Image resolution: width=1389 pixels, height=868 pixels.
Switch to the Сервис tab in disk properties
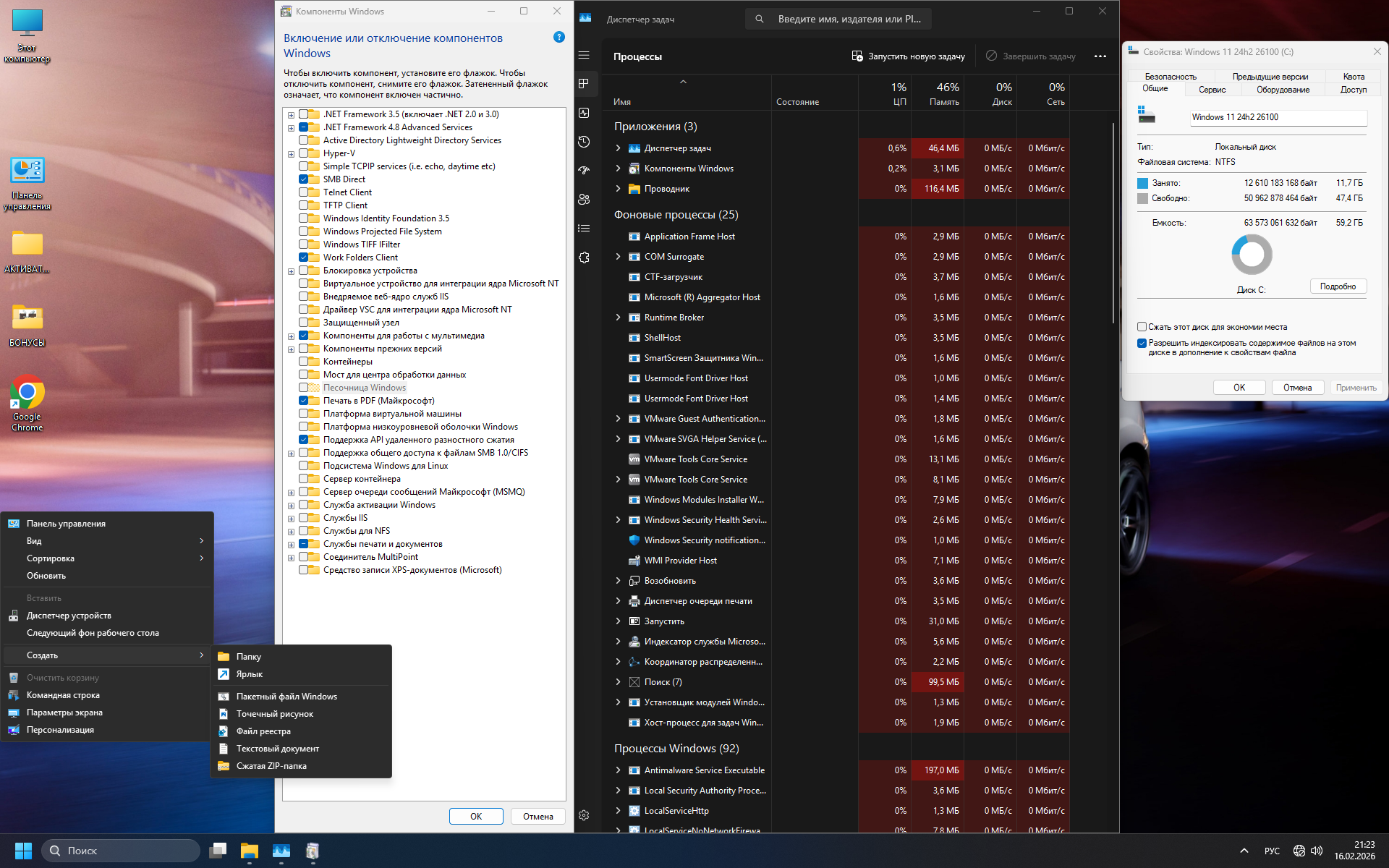1212,90
